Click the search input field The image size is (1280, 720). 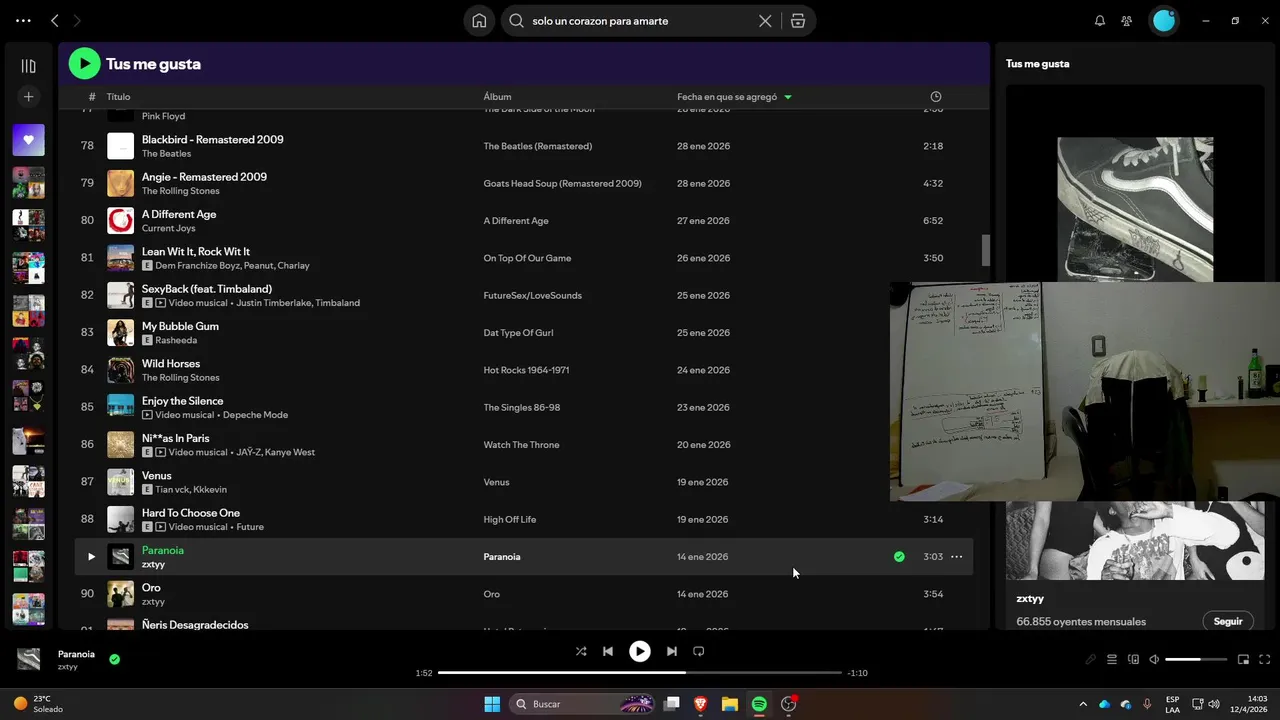640,21
